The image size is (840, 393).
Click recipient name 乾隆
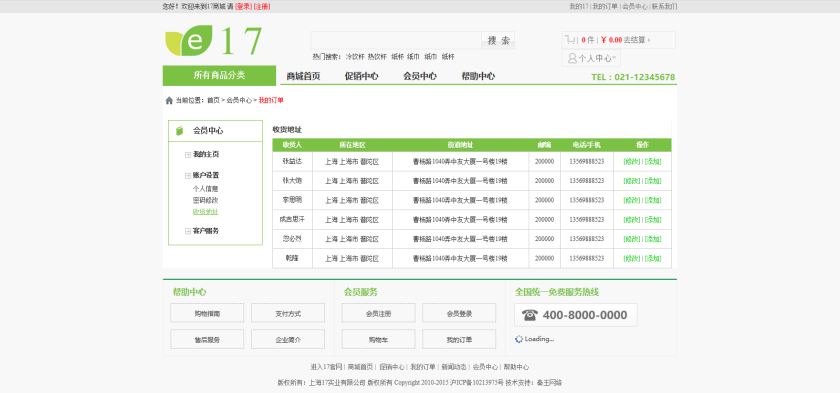(292, 258)
